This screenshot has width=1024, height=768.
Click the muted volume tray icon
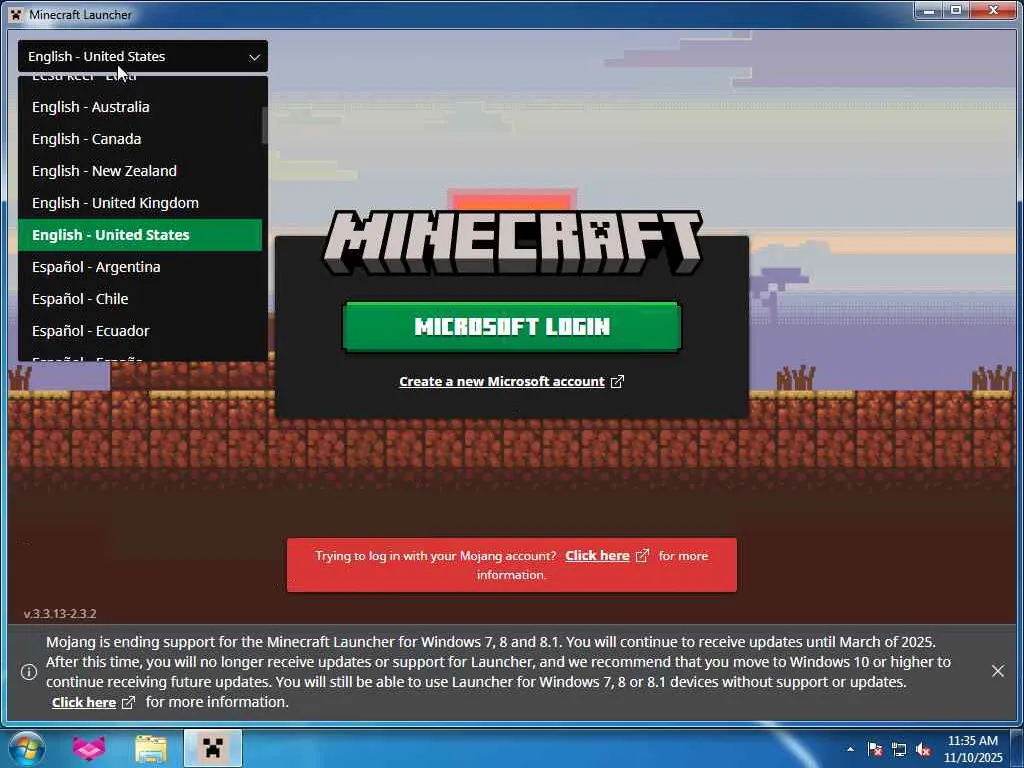click(923, 749)
